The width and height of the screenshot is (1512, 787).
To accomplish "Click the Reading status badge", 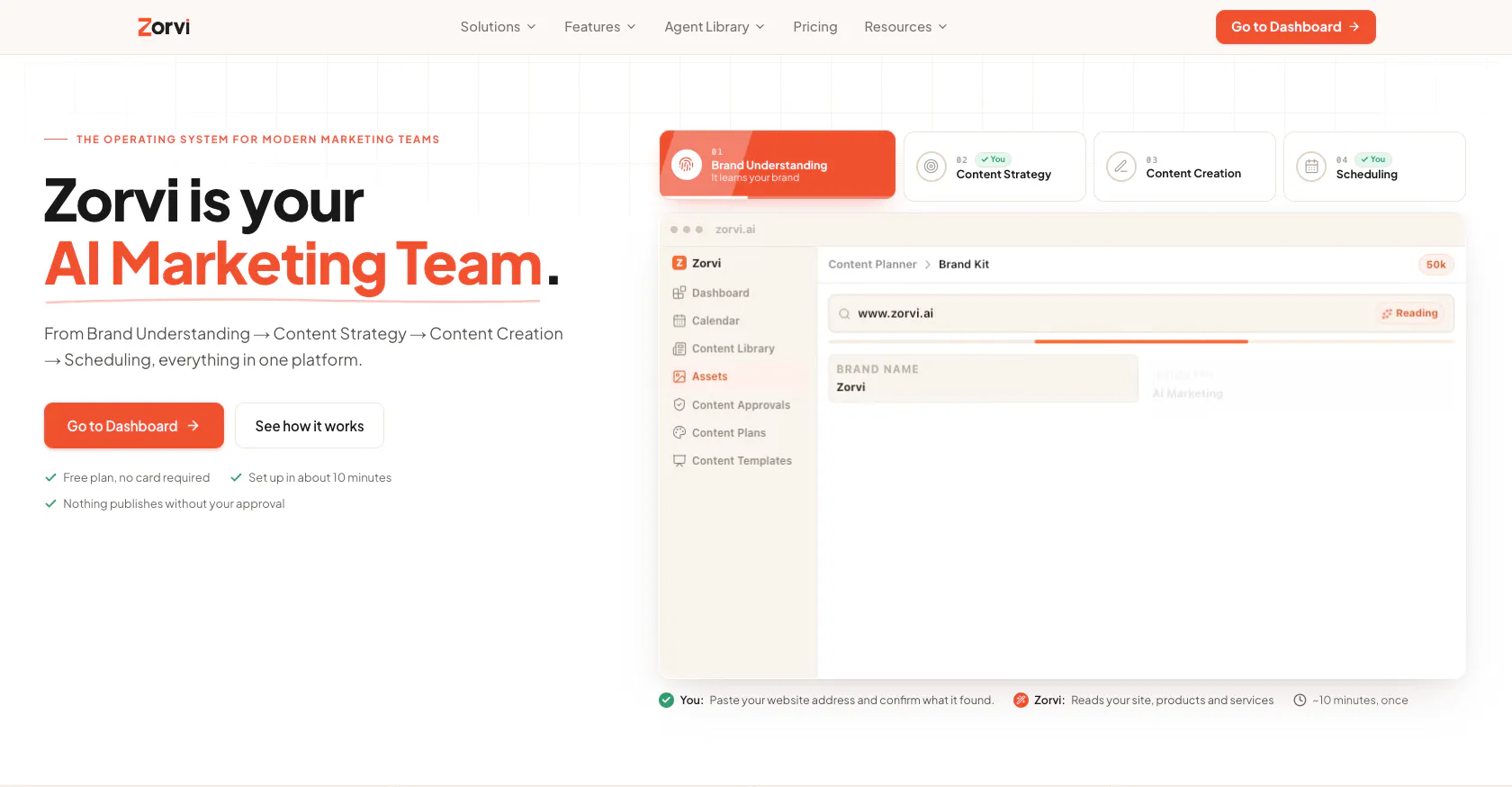I will point(1410,313).
